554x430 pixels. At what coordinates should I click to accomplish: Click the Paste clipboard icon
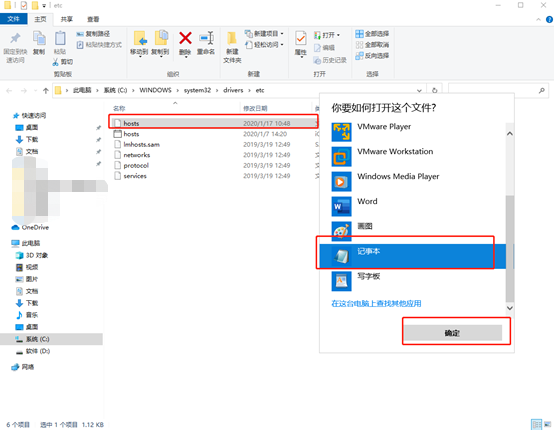click(60, 38)
